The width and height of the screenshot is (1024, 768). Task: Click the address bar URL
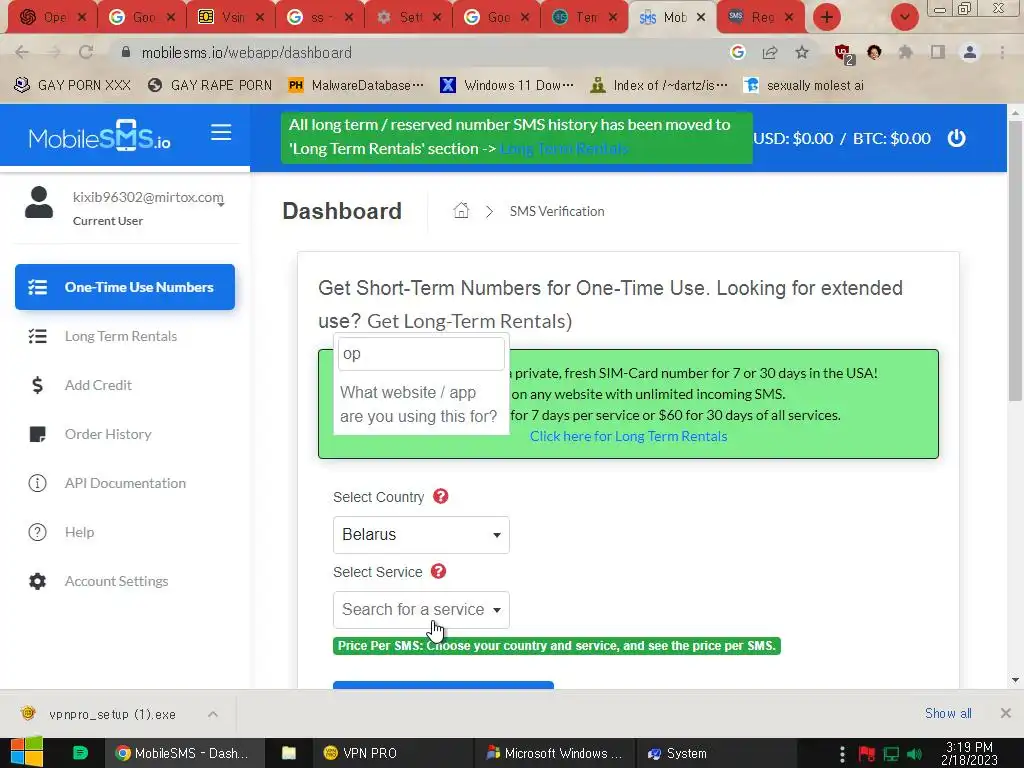coord(246,52)
